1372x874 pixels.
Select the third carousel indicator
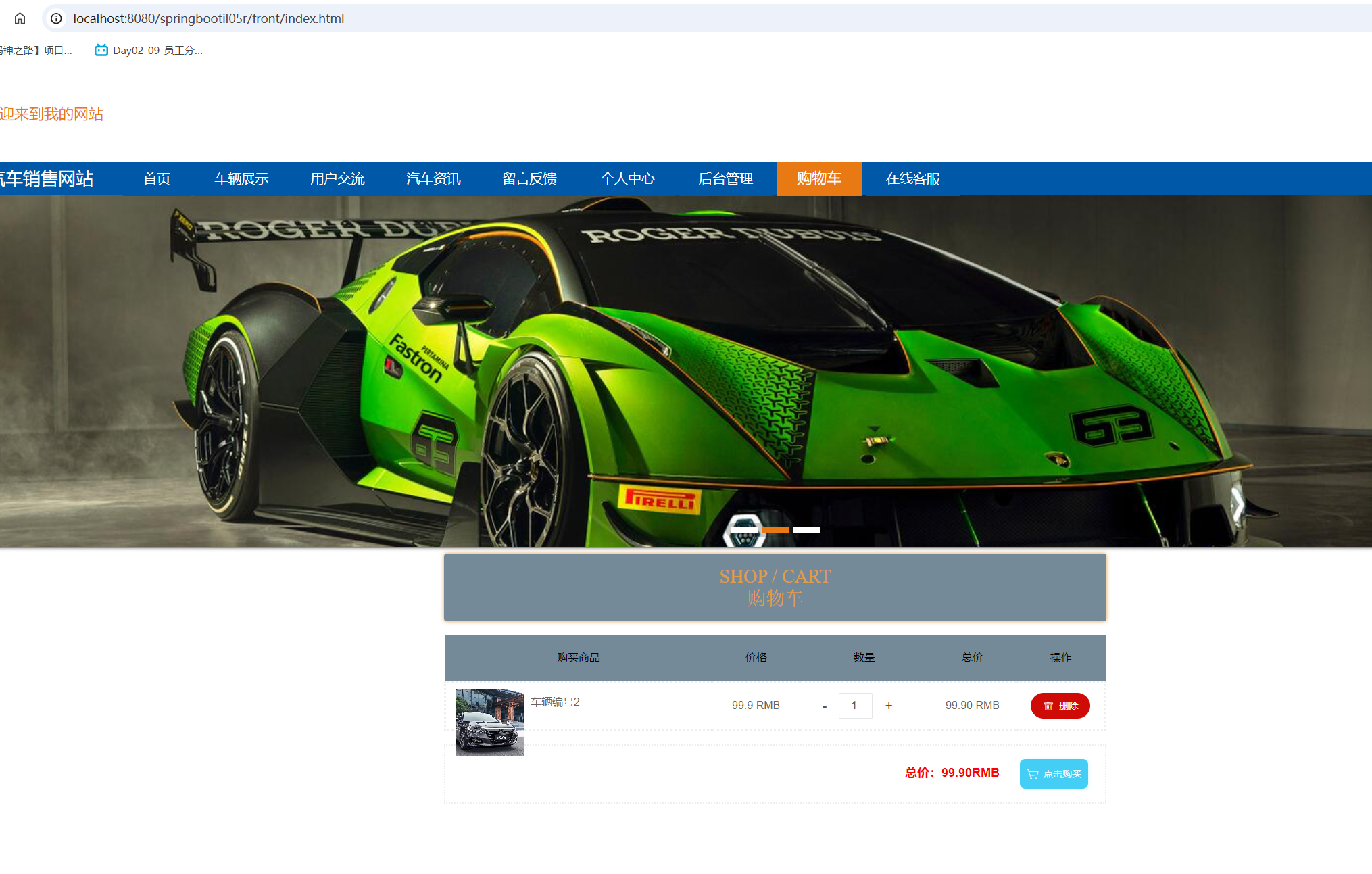tap(806, 530)
